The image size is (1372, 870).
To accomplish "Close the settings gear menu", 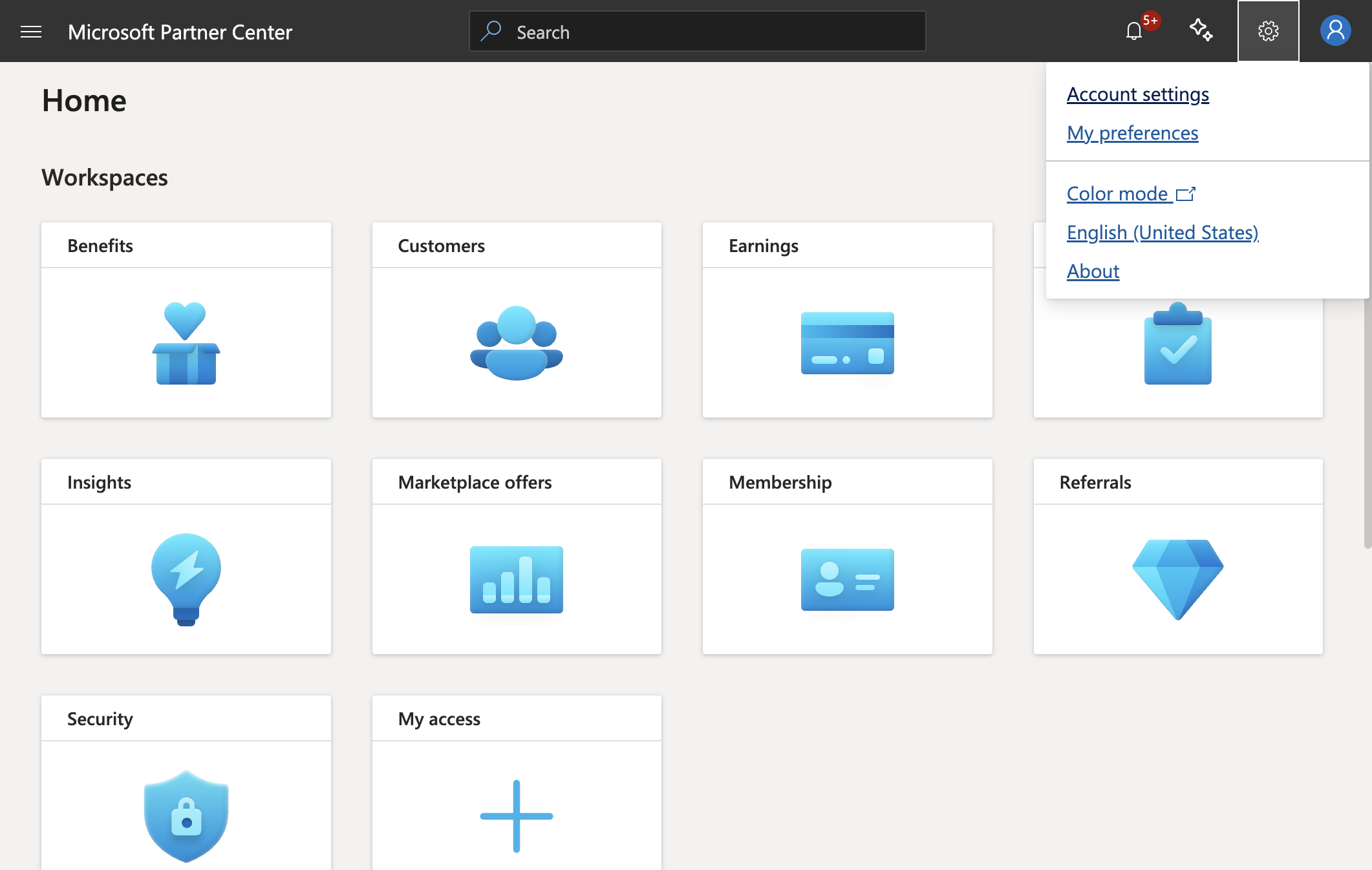I will click(1269, 31).
